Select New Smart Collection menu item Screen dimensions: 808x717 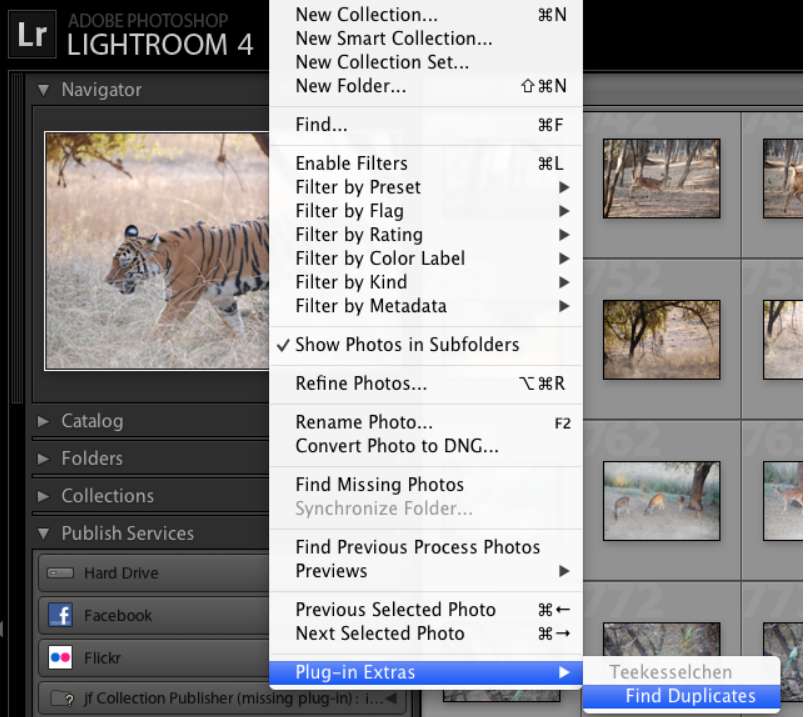[393, 39]
